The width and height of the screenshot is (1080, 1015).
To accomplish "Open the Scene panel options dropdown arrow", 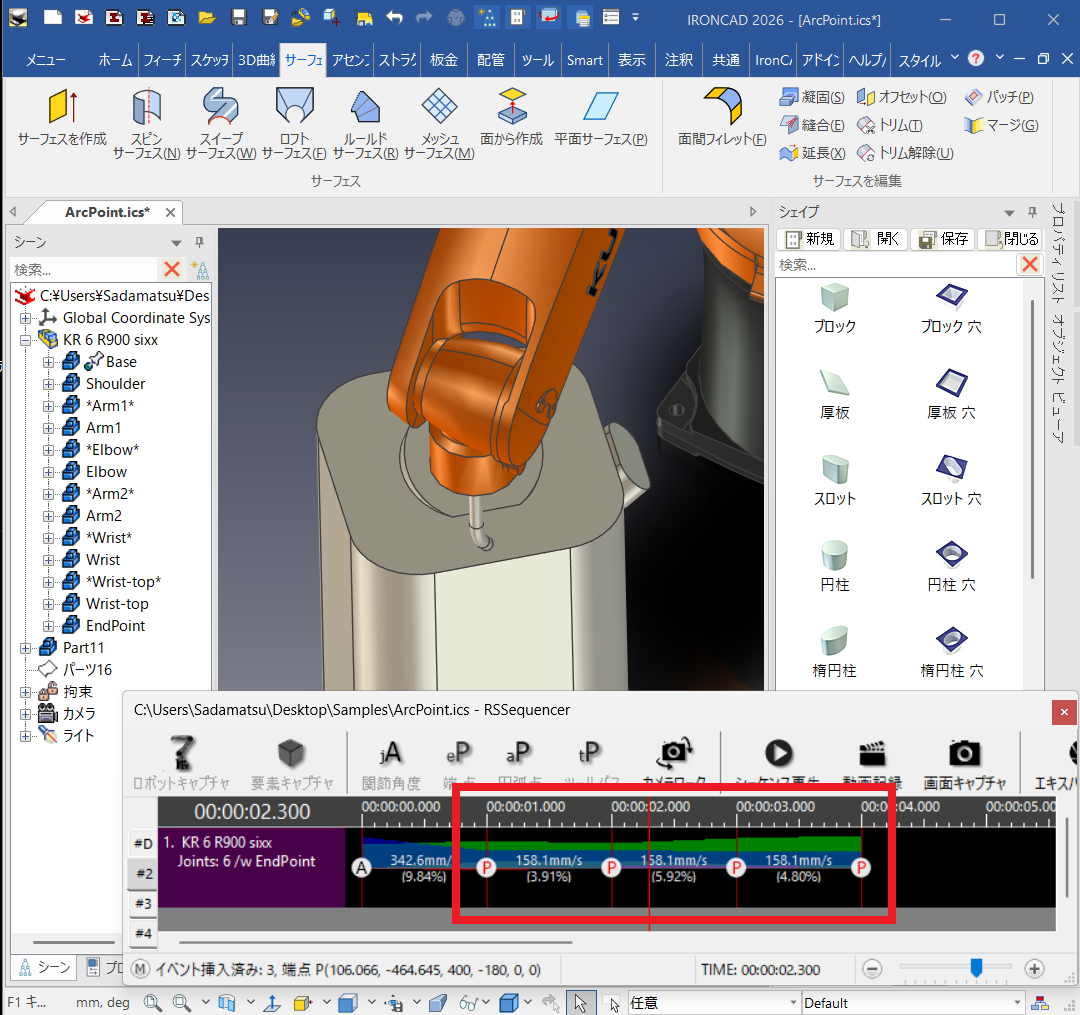I will click(x=176, y=242).
